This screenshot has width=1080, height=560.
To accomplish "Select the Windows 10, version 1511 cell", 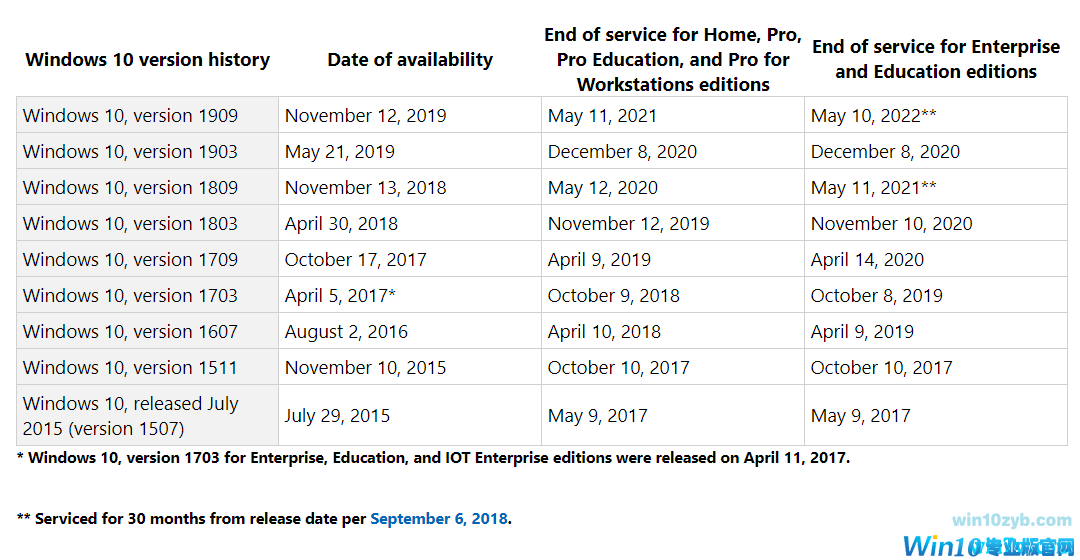I will tap(130, 368).
